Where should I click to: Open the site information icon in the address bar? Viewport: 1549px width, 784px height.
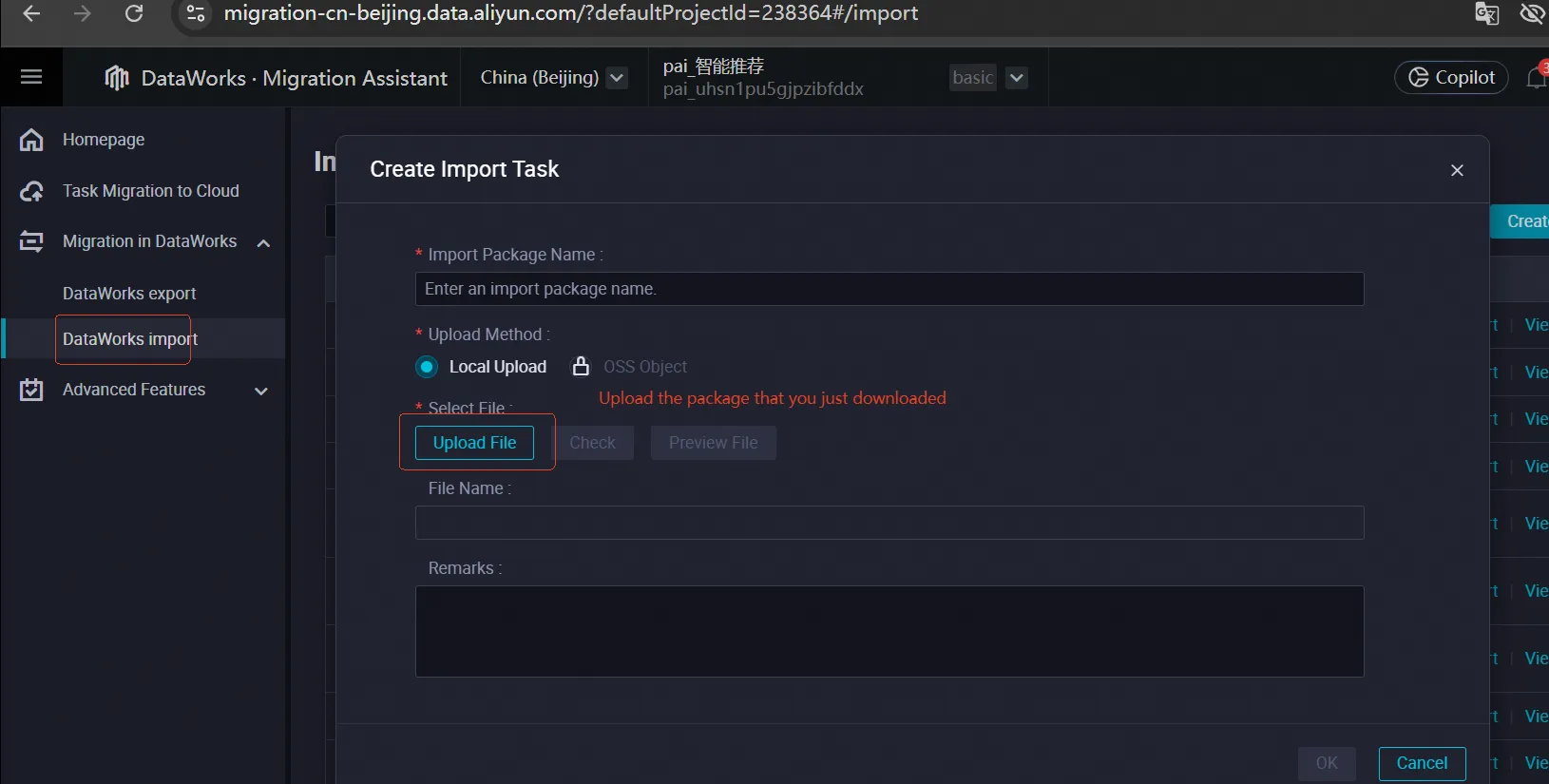click(x=196, y=13)
